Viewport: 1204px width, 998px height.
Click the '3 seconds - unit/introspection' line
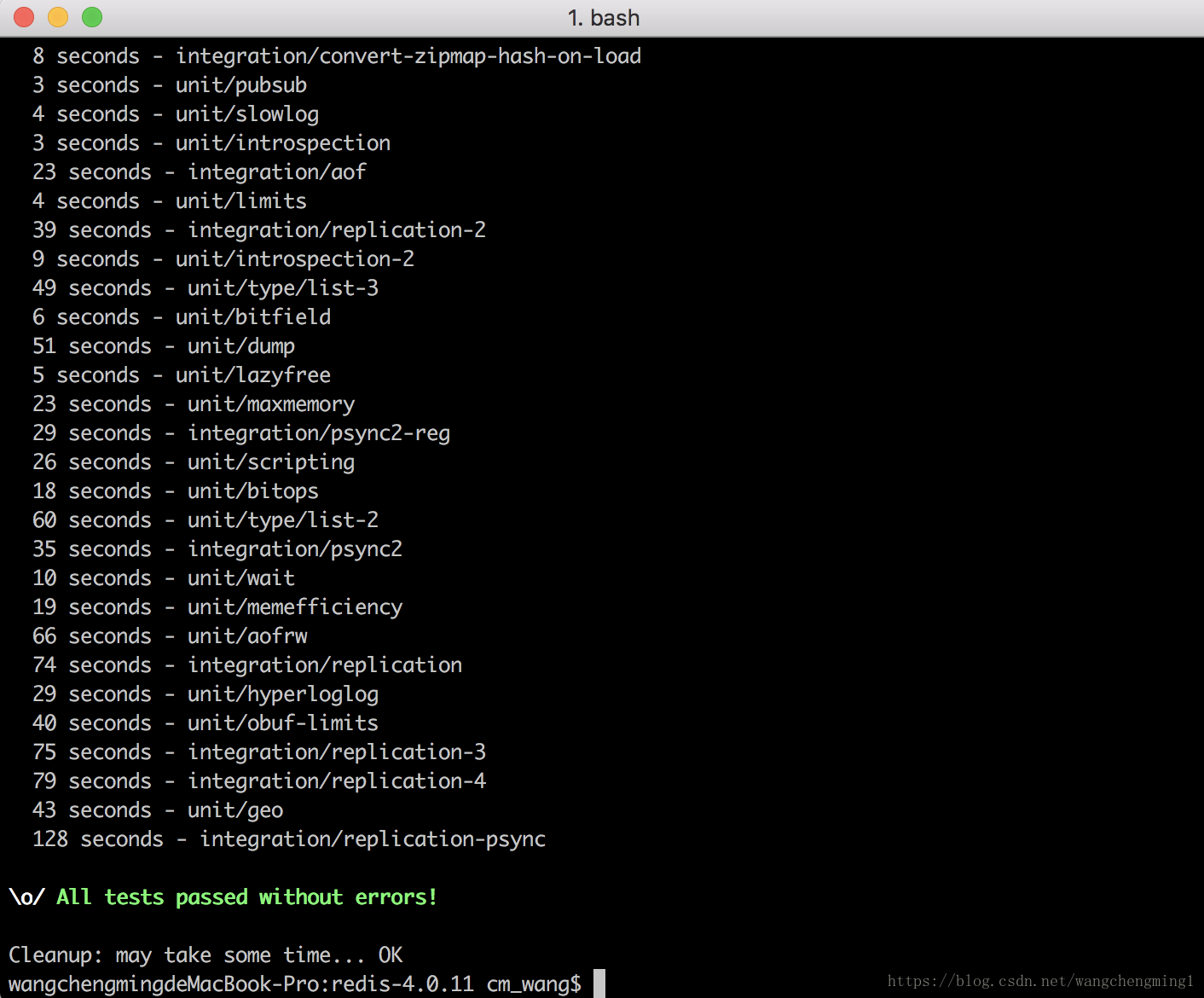pos(211,143)
